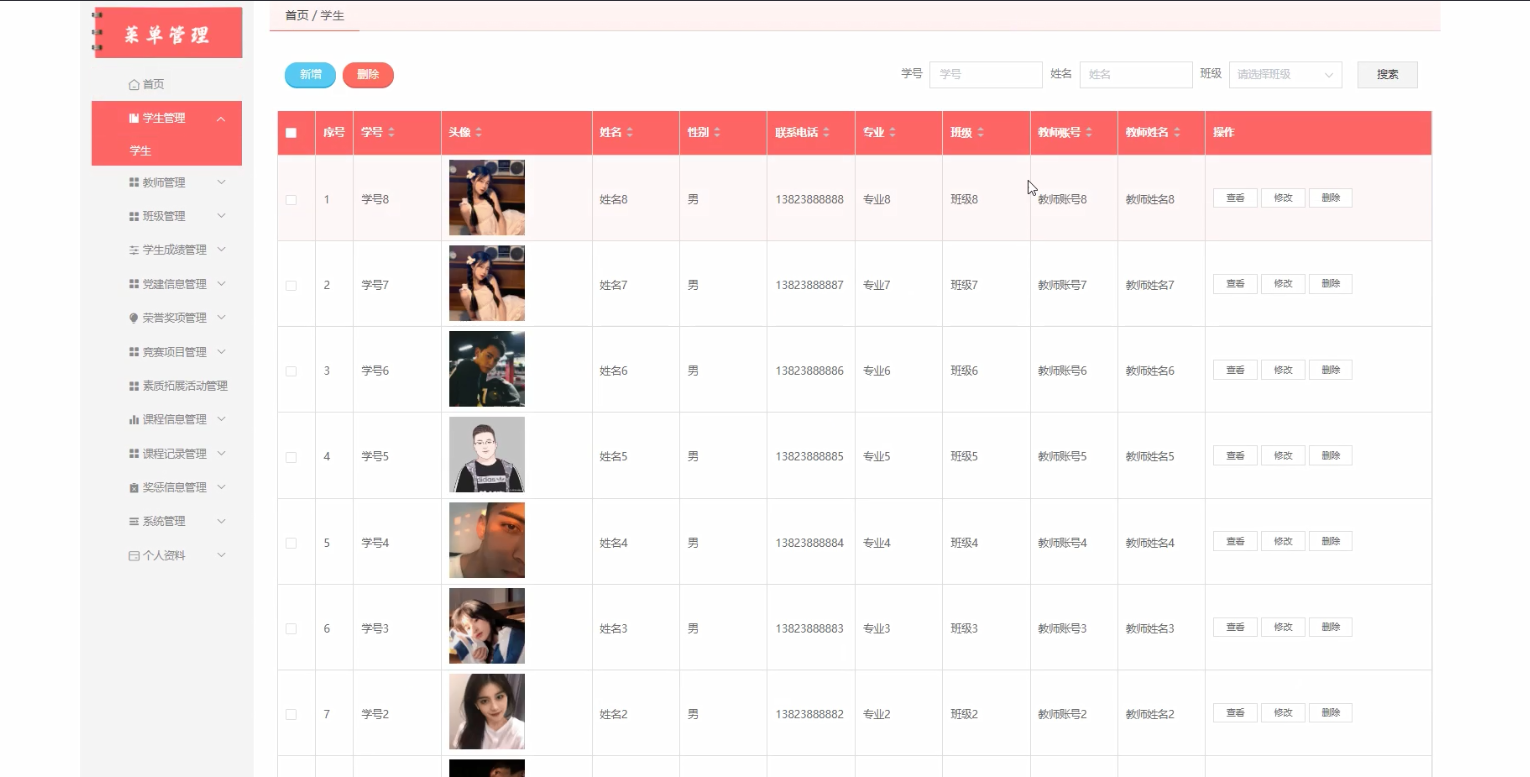Sort by 教师姓名 column arrows
This screenshot has height=777, width=1530.
[x=1177, y=133]
